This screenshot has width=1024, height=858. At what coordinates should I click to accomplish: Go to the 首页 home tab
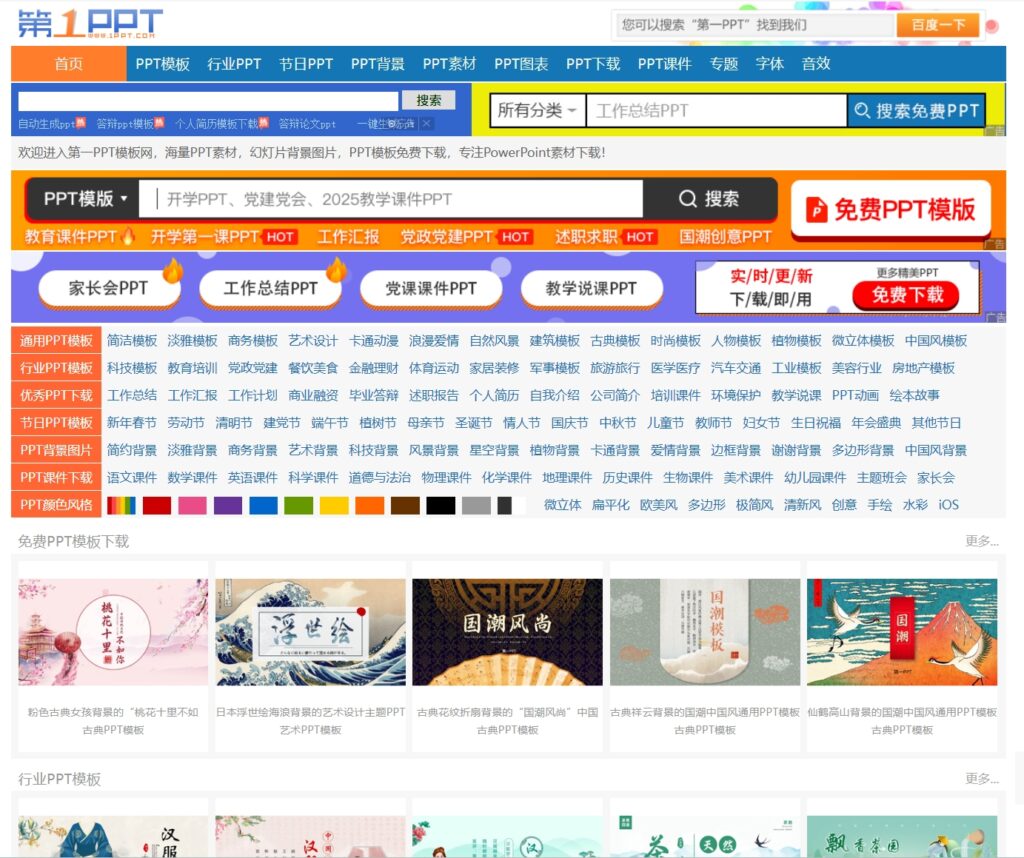69,63
